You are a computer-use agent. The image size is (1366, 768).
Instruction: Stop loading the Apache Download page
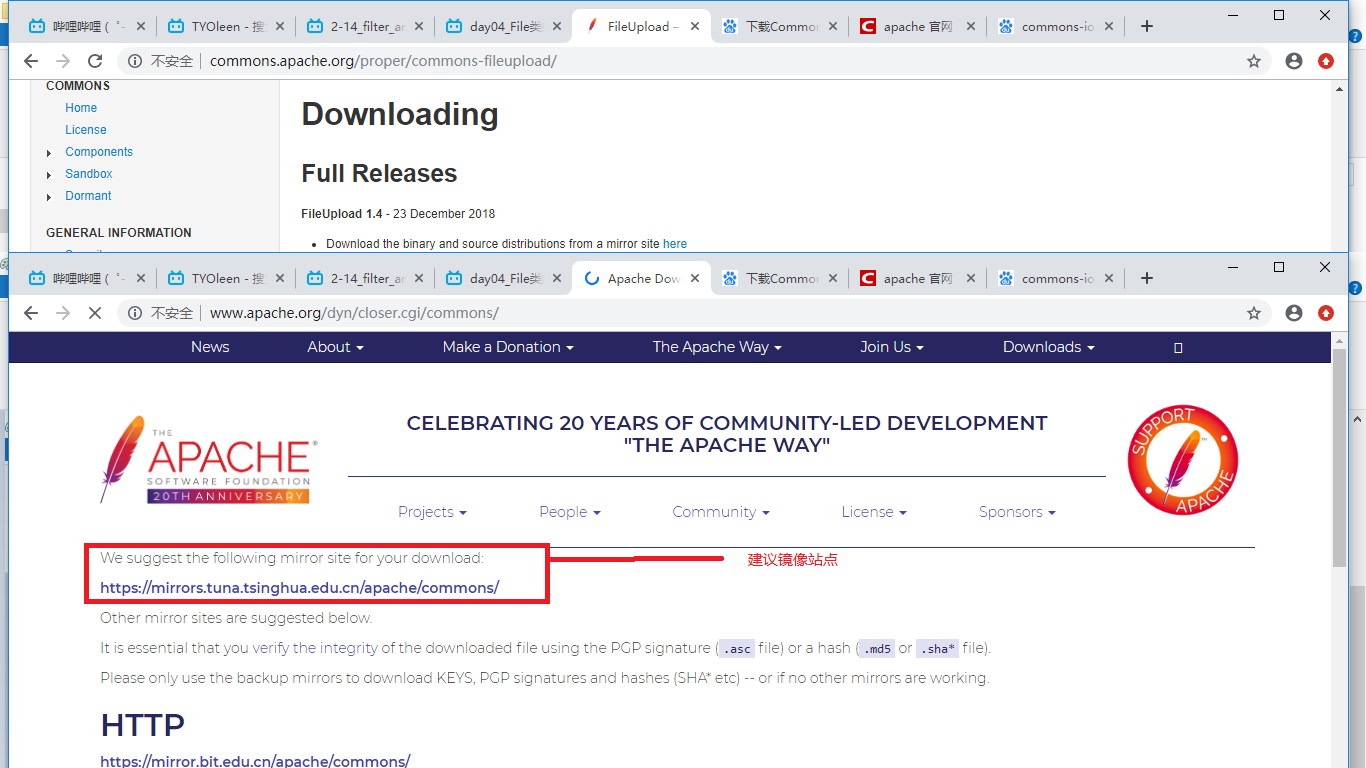pyautogui.click(x=95, y=313)
